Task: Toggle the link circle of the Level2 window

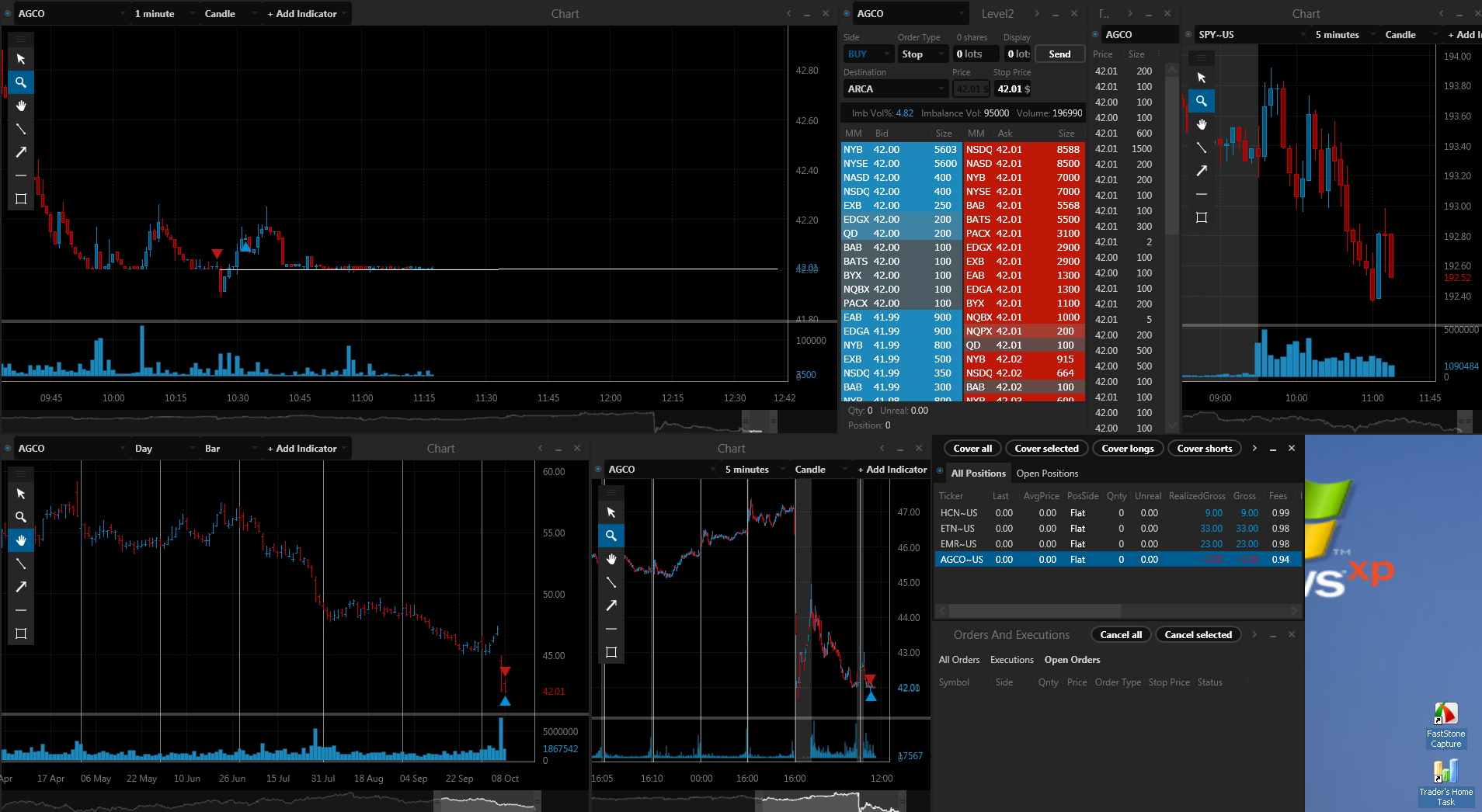Action: pos(847,14)
